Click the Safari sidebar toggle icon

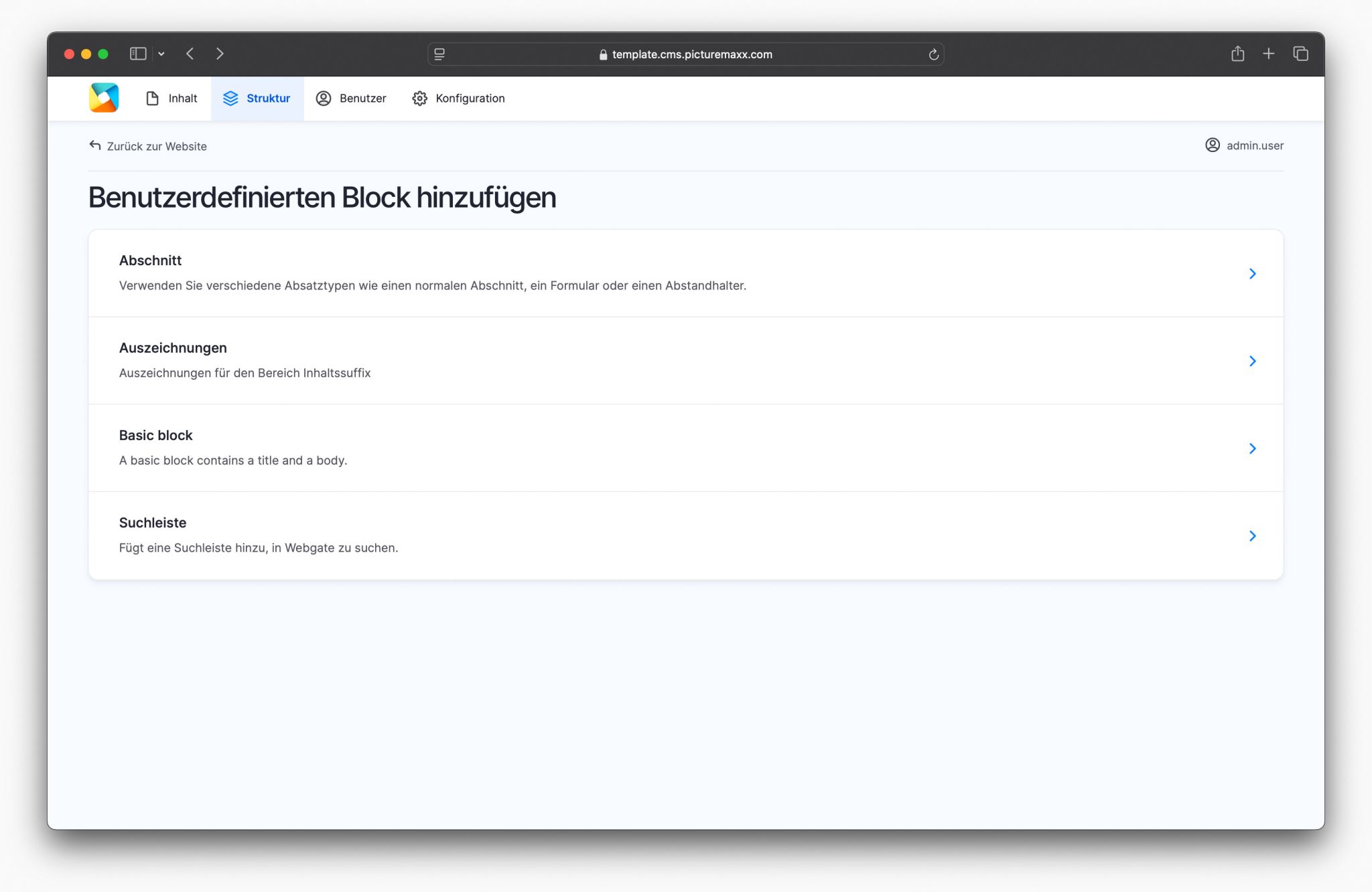click(x=138, y=54)
